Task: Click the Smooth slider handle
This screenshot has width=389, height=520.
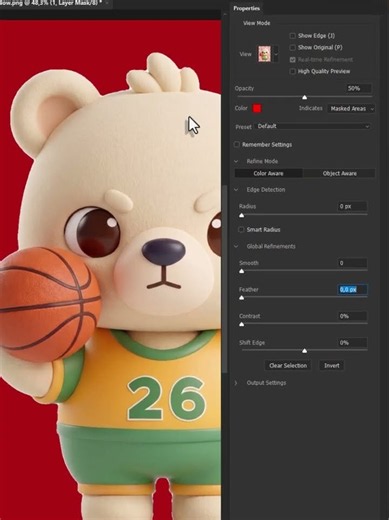Action: (242, 271)
